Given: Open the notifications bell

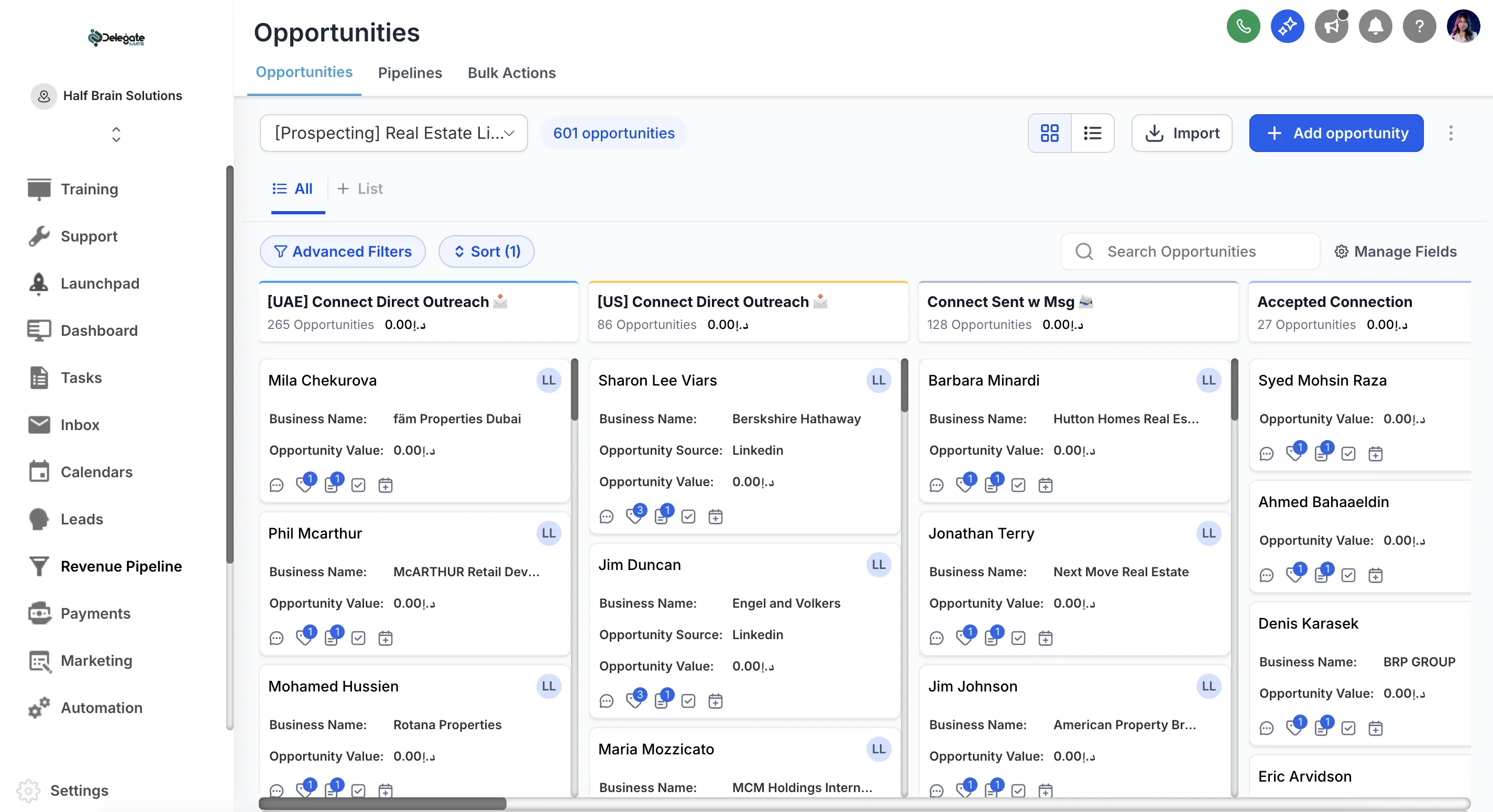Looking at the screenshot, I should (1375, 26).
